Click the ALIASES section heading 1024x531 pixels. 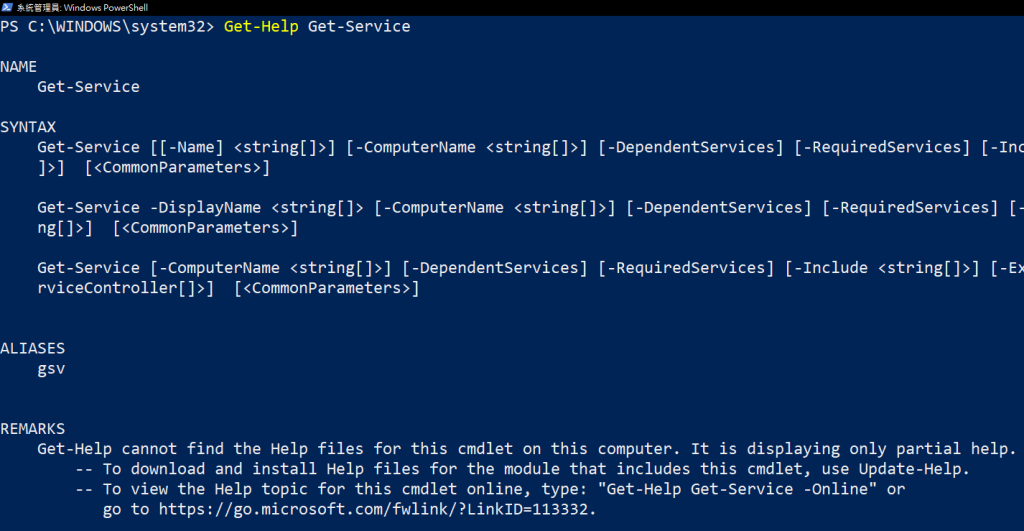33,348
